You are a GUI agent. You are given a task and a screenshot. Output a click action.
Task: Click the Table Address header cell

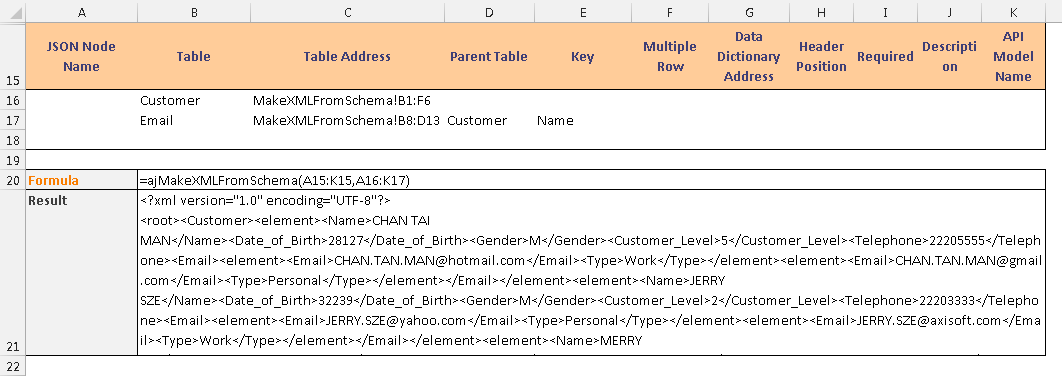[347, 56]
